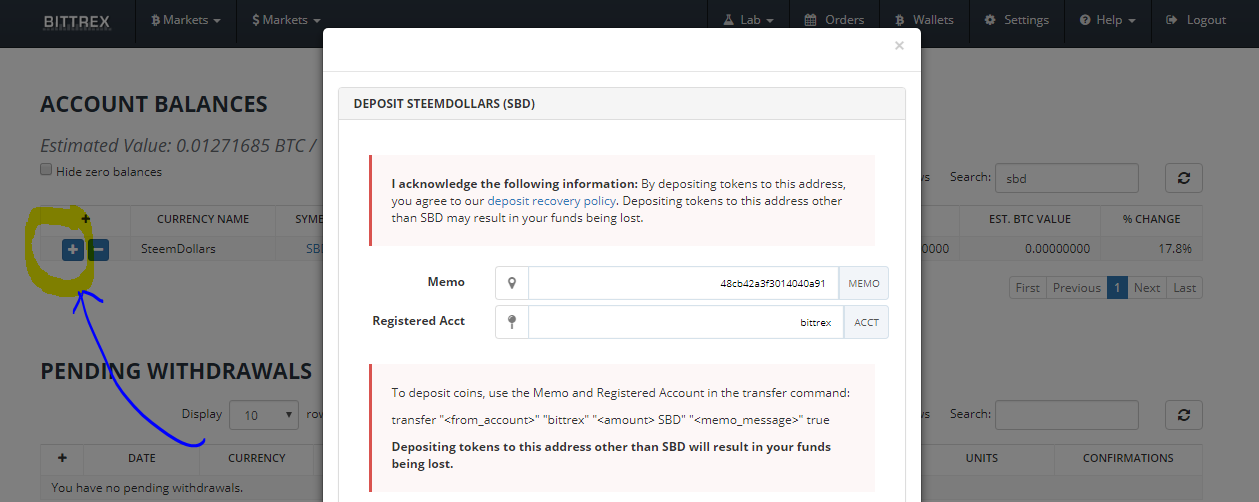Click the Memo field value

[x=683, y=283]
